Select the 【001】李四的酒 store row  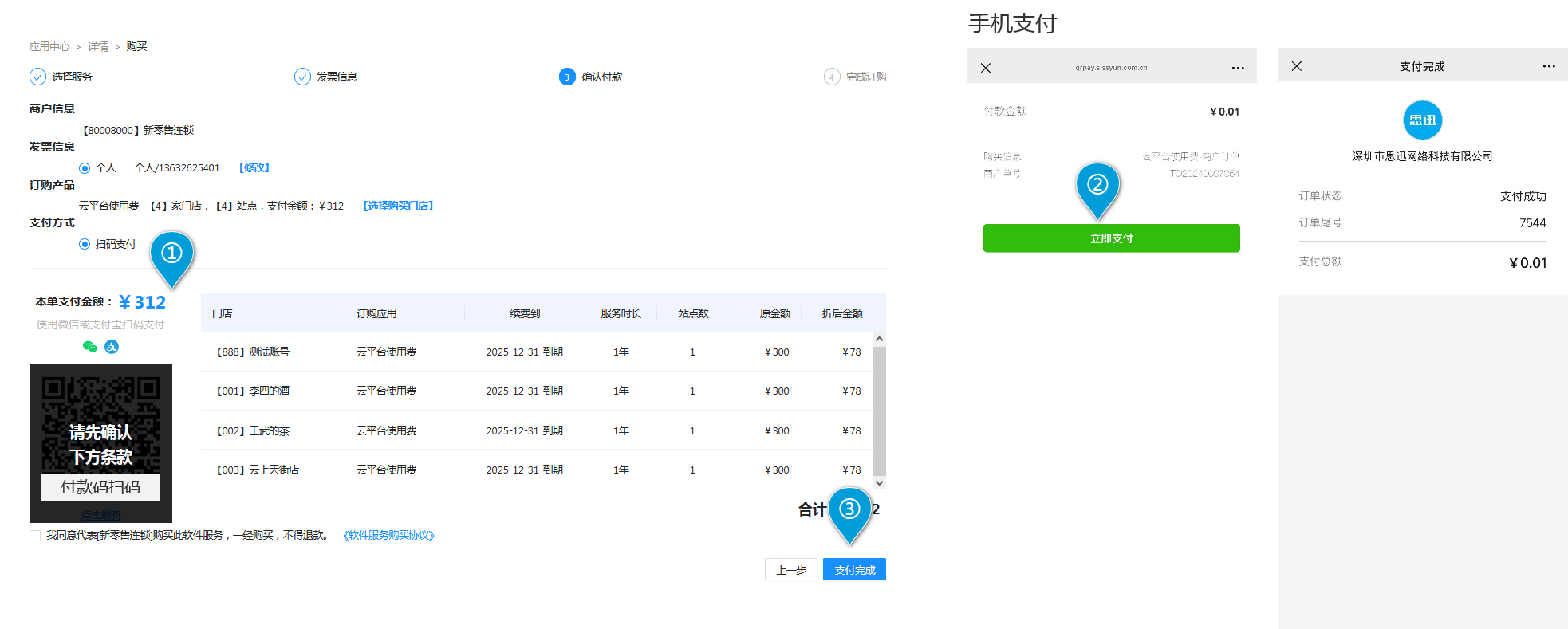click(537, 391)
